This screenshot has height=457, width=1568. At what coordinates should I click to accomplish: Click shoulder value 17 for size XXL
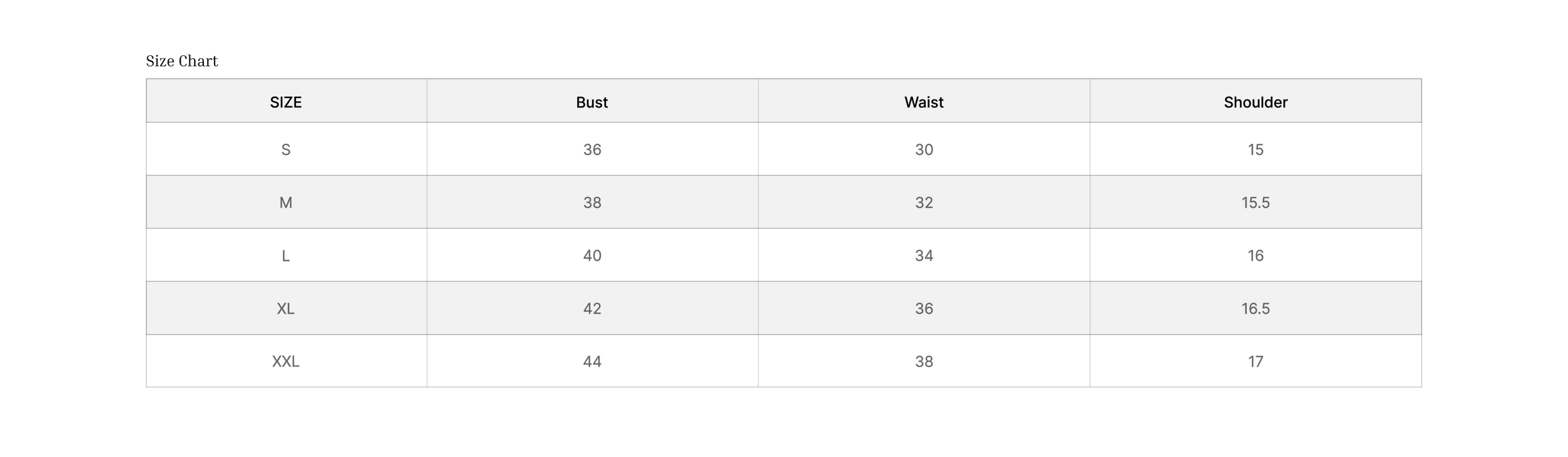[1256, 362]
